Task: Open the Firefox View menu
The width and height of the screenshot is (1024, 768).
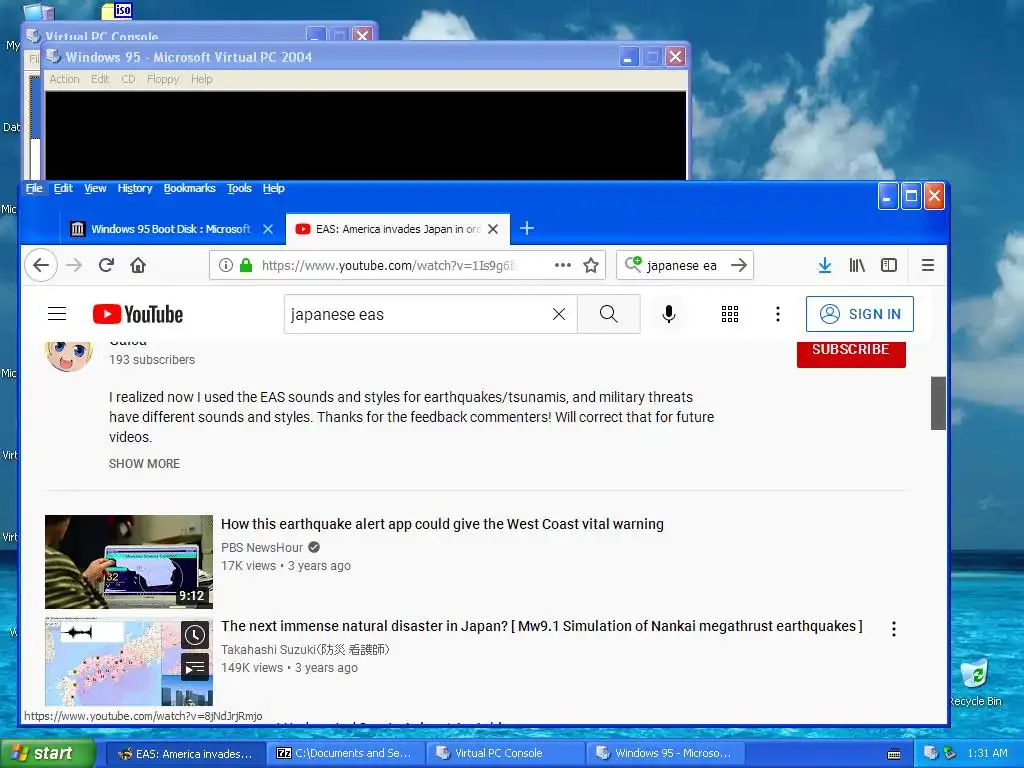Action: click(95, 188)
